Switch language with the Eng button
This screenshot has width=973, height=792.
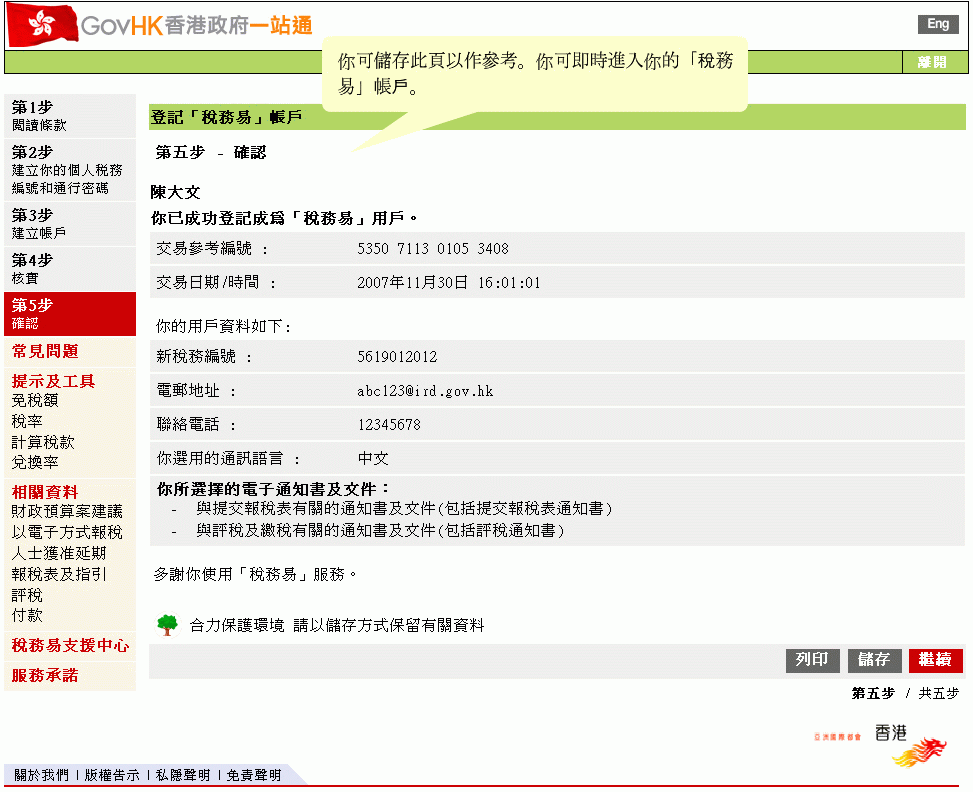click(x=937, y=25)
